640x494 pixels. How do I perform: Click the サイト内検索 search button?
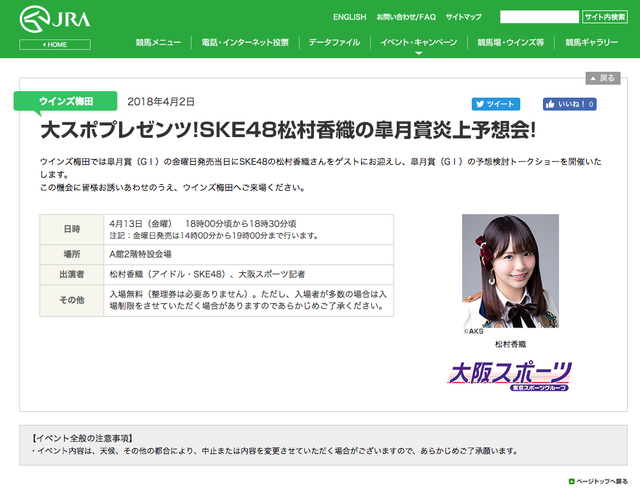(x=604, y=17)
